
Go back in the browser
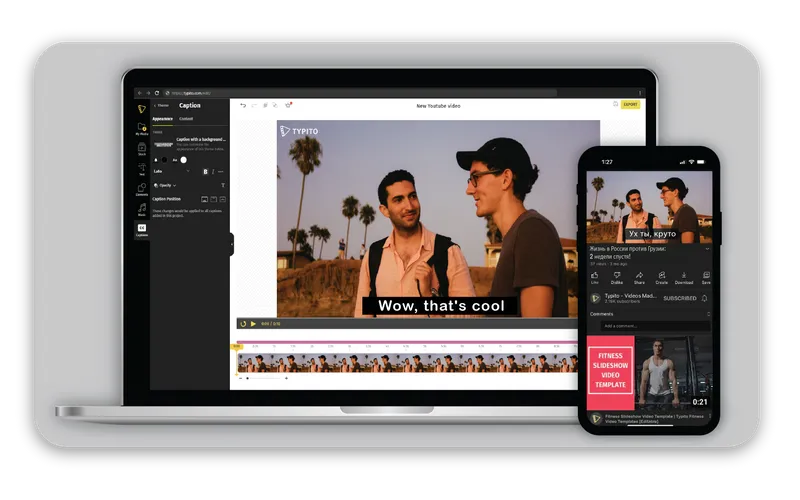pos(140,93)
